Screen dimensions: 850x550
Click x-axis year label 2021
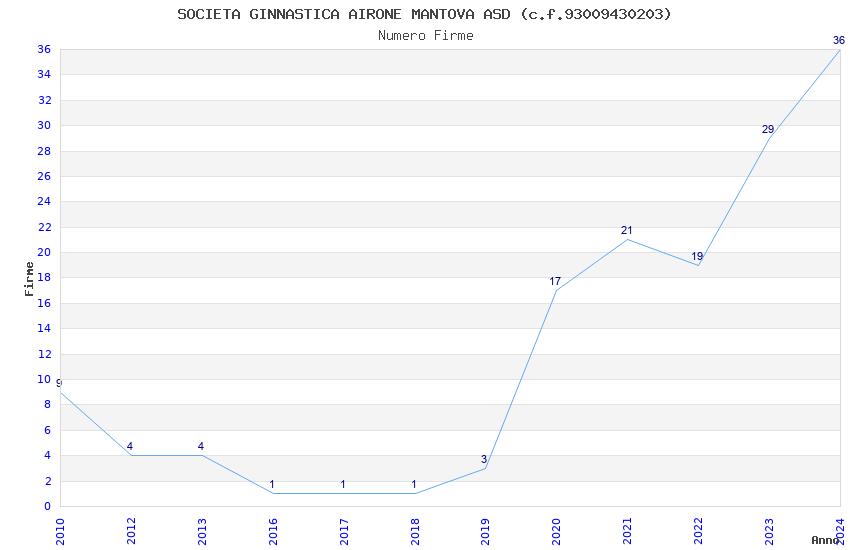tap(627, 532)
